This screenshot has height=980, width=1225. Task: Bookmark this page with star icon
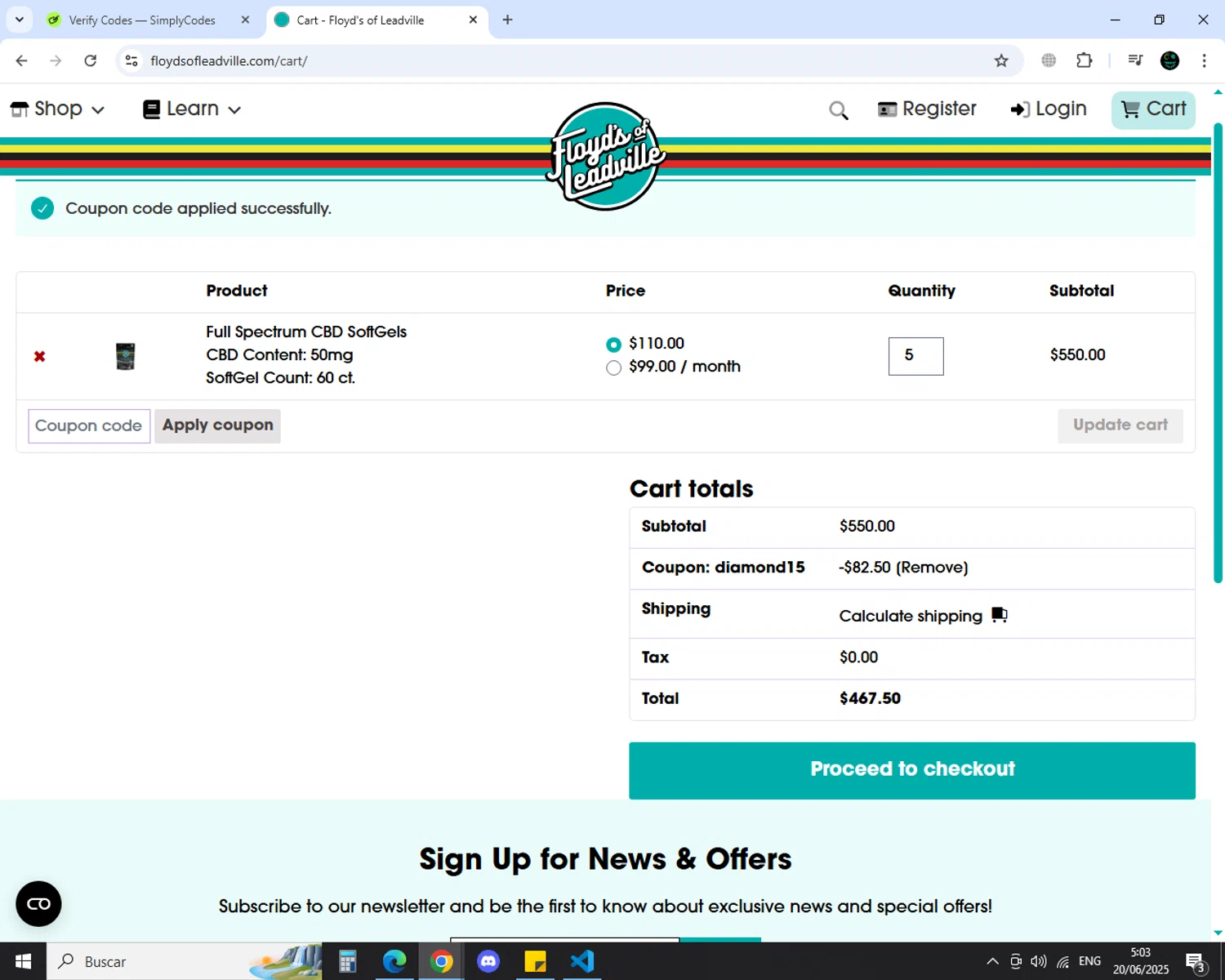(1001, 60)
